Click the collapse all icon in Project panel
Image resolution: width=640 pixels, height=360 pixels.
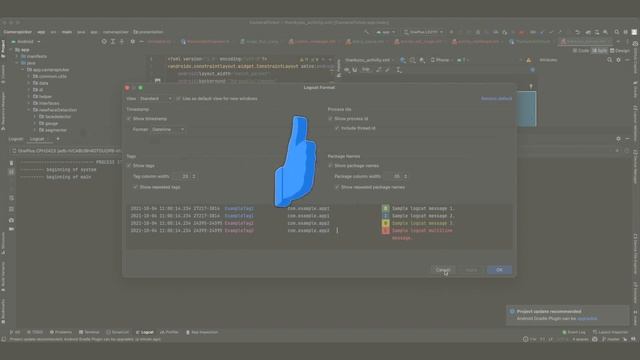coord(122,42)
